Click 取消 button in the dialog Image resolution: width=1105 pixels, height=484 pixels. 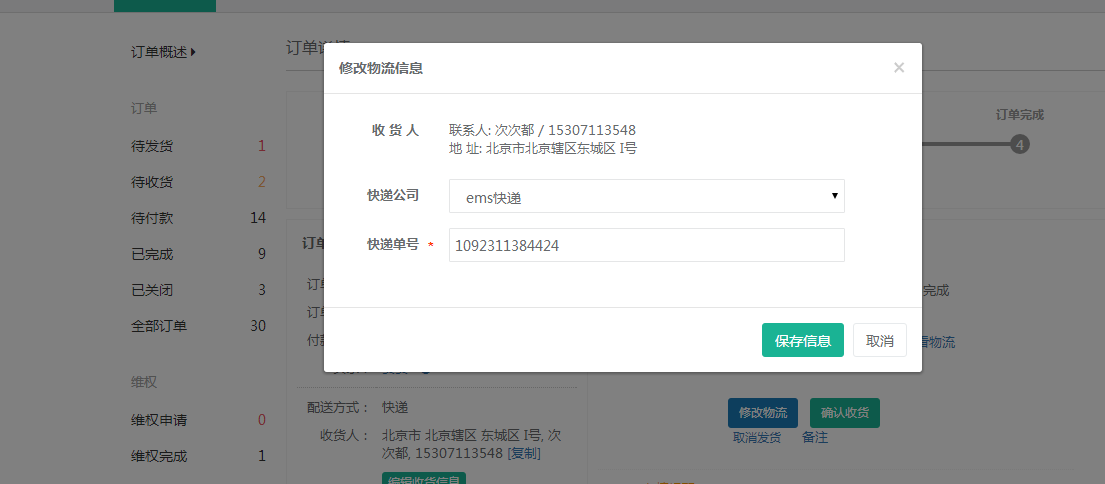click(880, 340)
